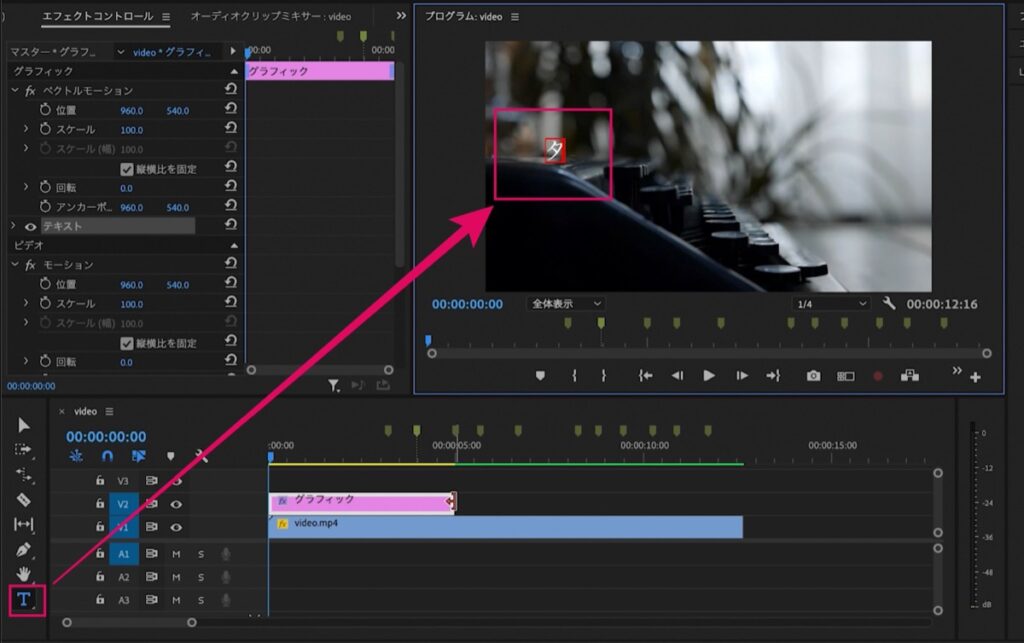Select the Pen tool
This screenshot has height=643, width=1024.
pos(24,550)
